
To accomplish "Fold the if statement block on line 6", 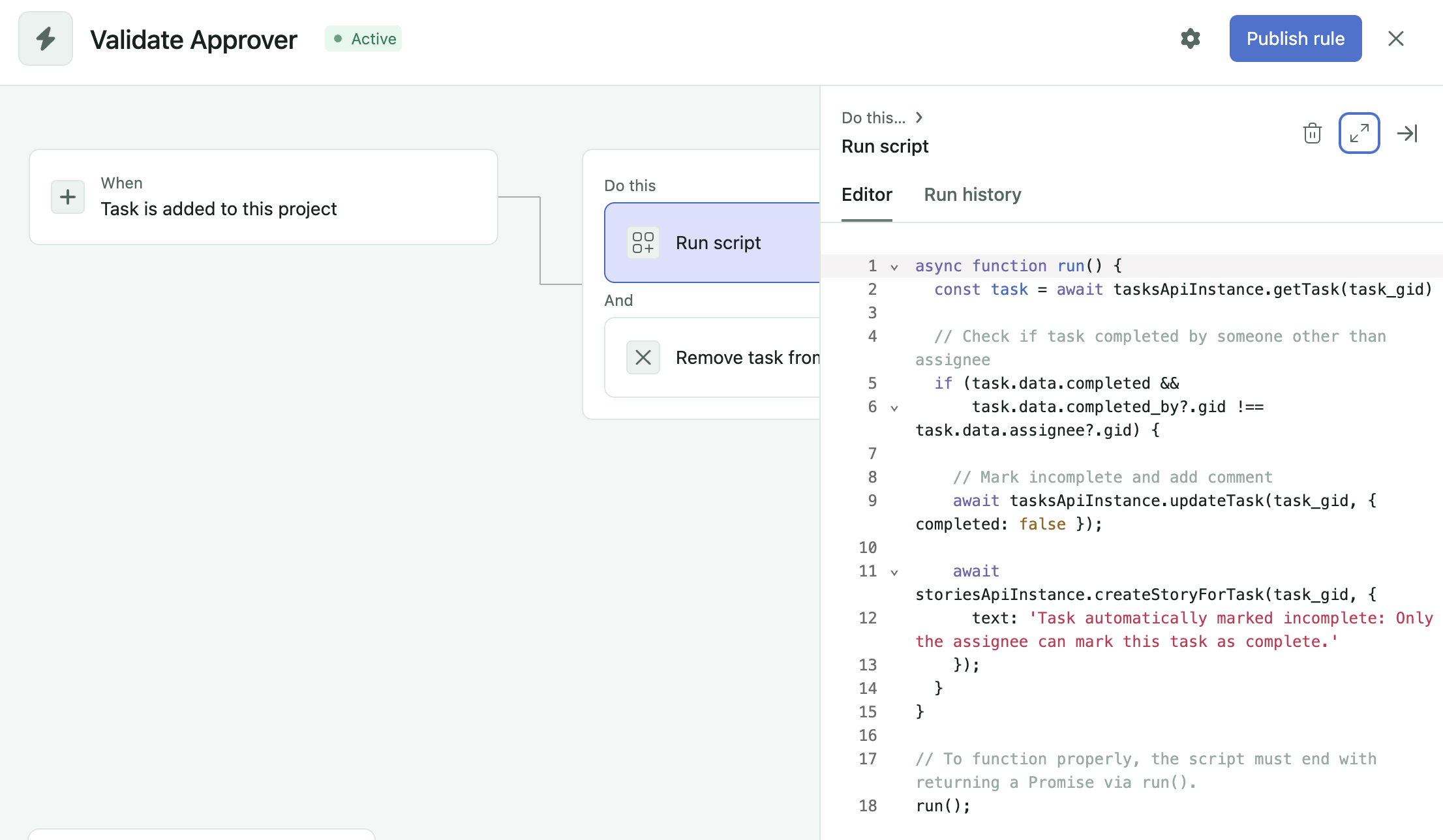I will (894, 407).
